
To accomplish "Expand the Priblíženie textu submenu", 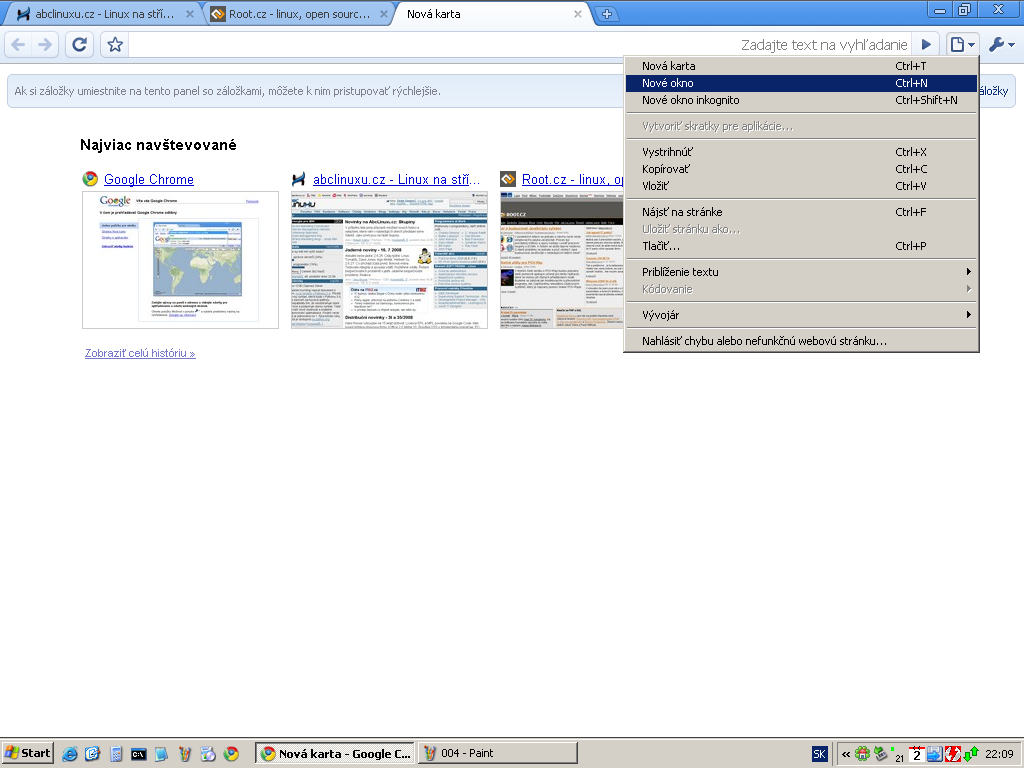I will [801, 272].
